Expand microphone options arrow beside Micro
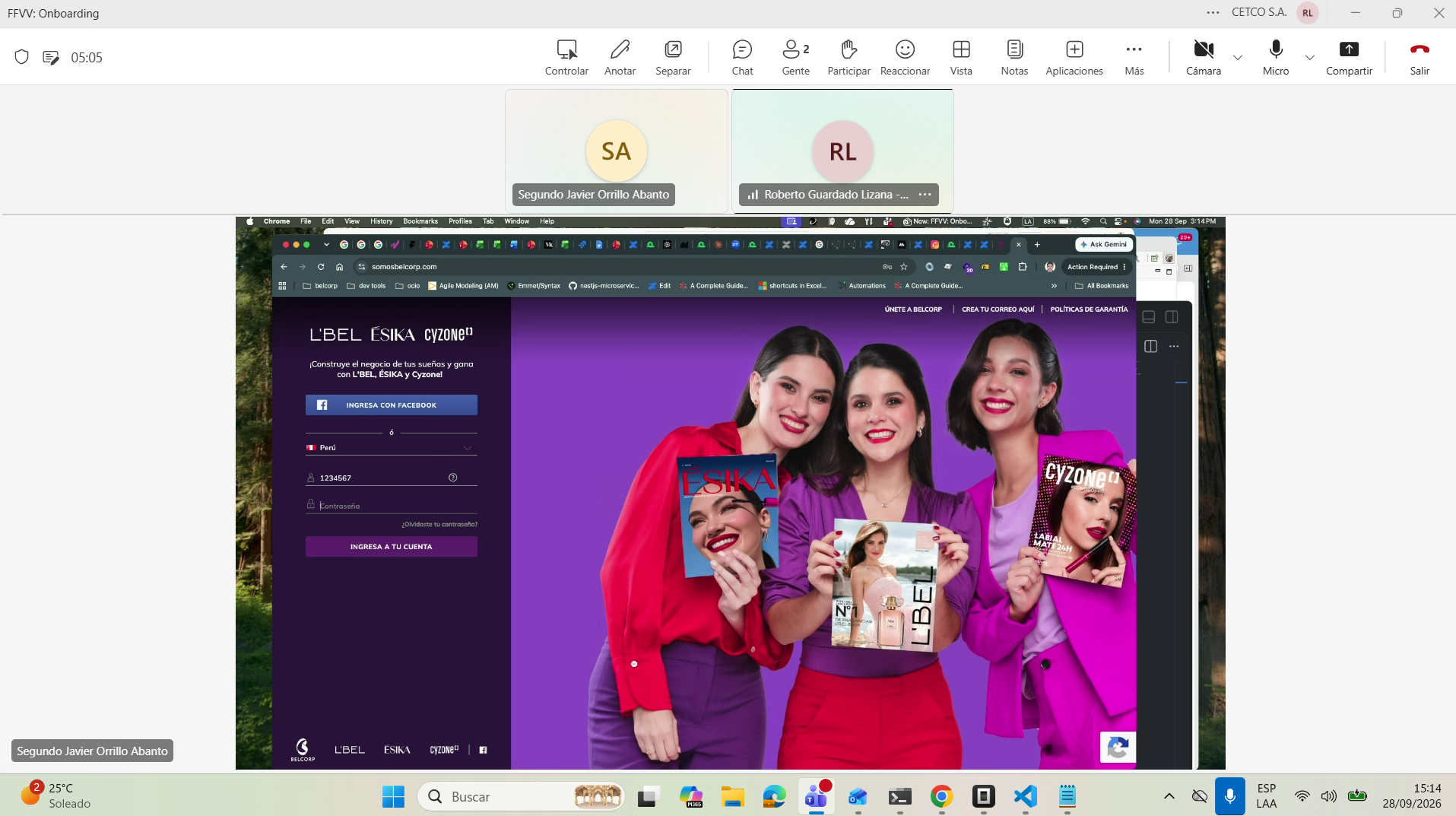The image size is (1456, 816). coord(1310,58)
